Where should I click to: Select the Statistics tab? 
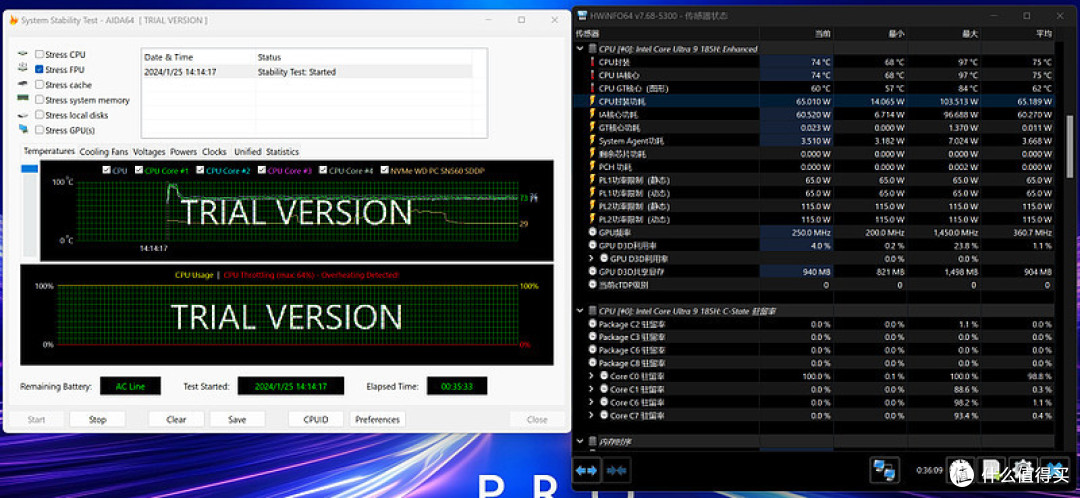[x=282, y=152]
